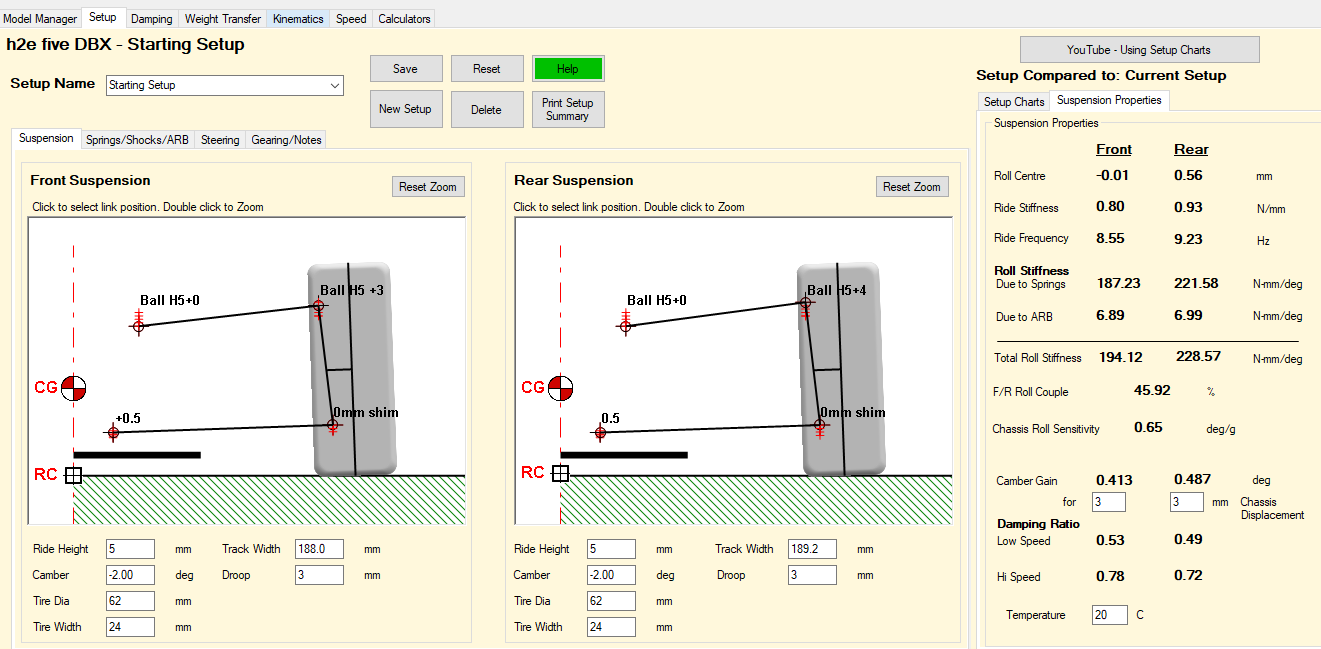Select front upper inner Ball H5+0 link point
The image size is (1321, 649).
click(x=139, y=326)
